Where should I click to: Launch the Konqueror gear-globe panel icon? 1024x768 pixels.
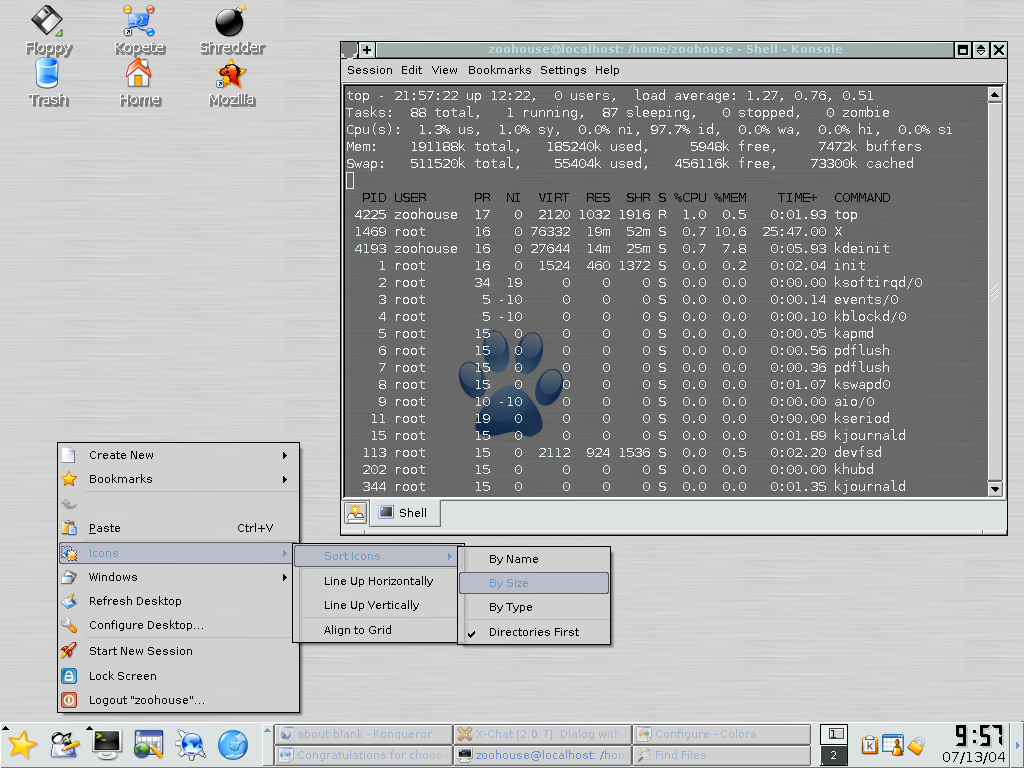pyautogui.click(x=191, y=745)
